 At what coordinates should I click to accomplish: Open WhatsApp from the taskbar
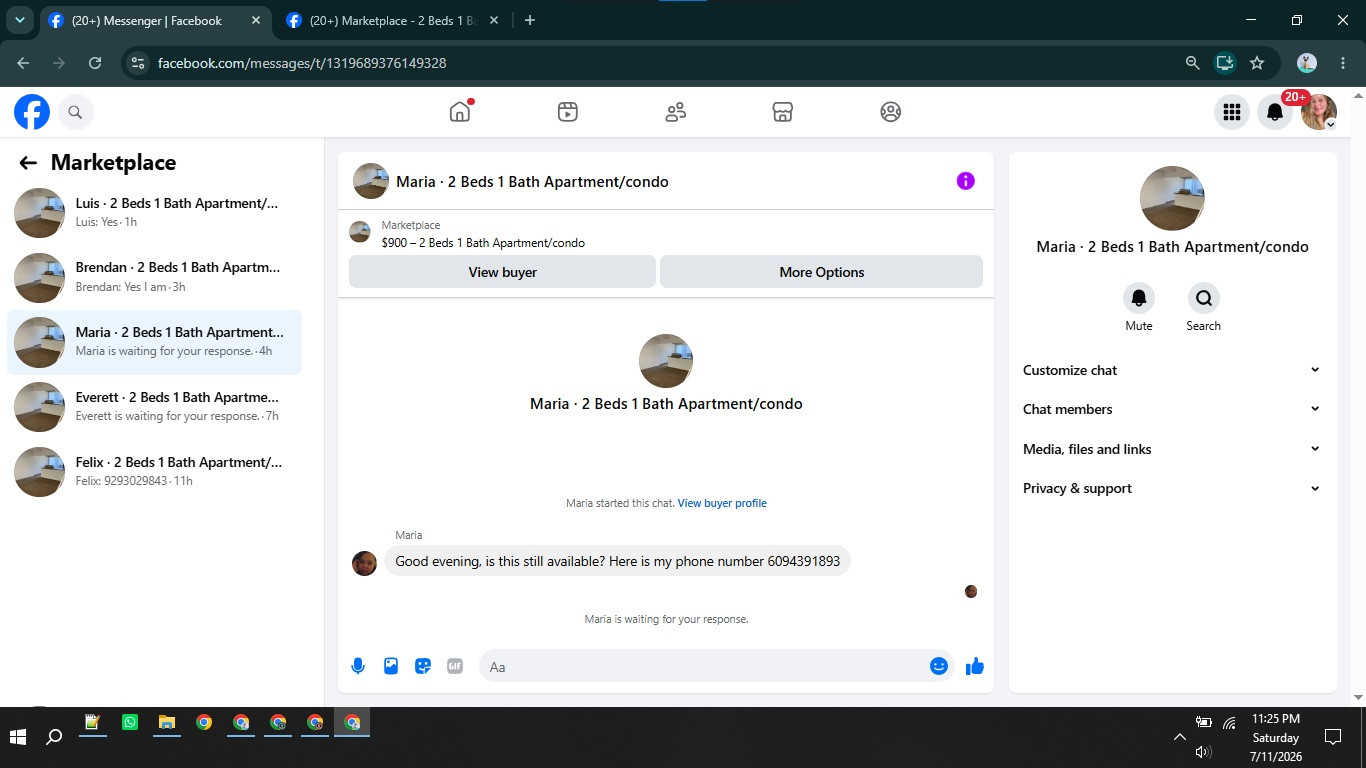tap(130, 722)
